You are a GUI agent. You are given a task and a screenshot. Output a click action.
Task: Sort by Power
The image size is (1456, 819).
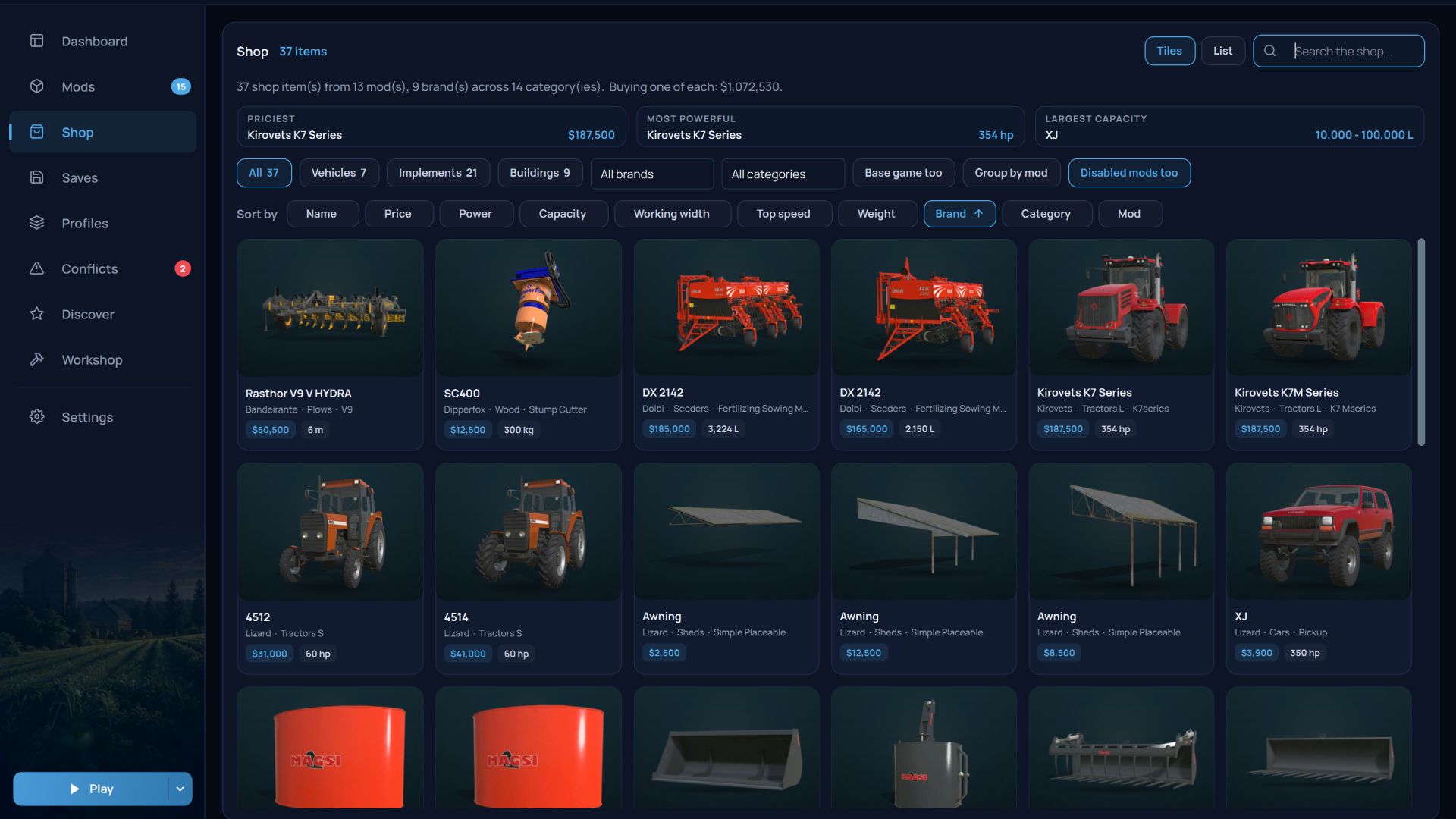(475, 214)
